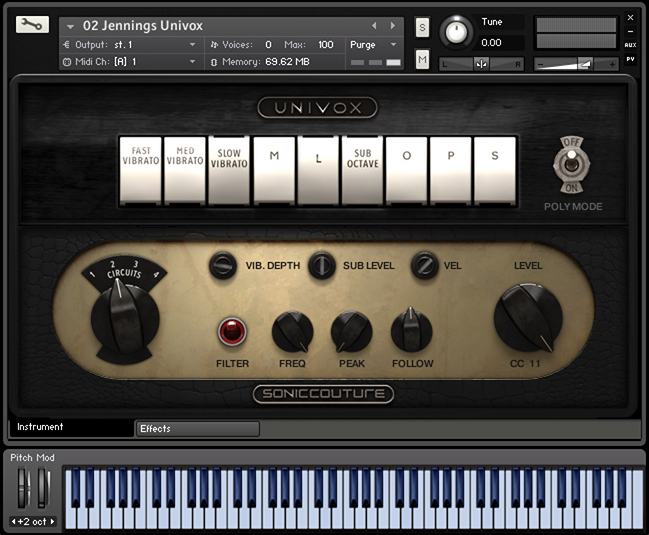The width and height of the screenshot is (649, 535).
Task: Go to next instrument preset arrow
Action: (x=393, y=26)
